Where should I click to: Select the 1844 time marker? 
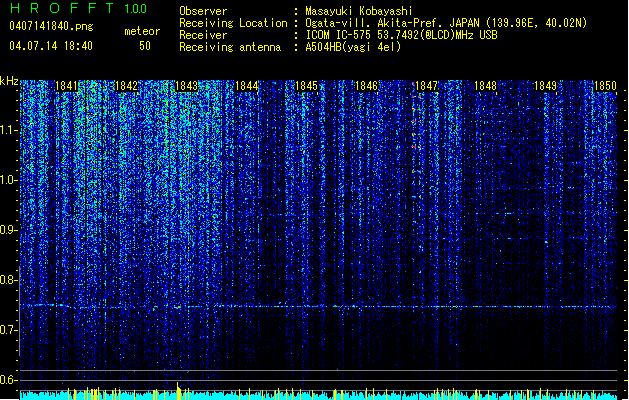click(246, 86)
